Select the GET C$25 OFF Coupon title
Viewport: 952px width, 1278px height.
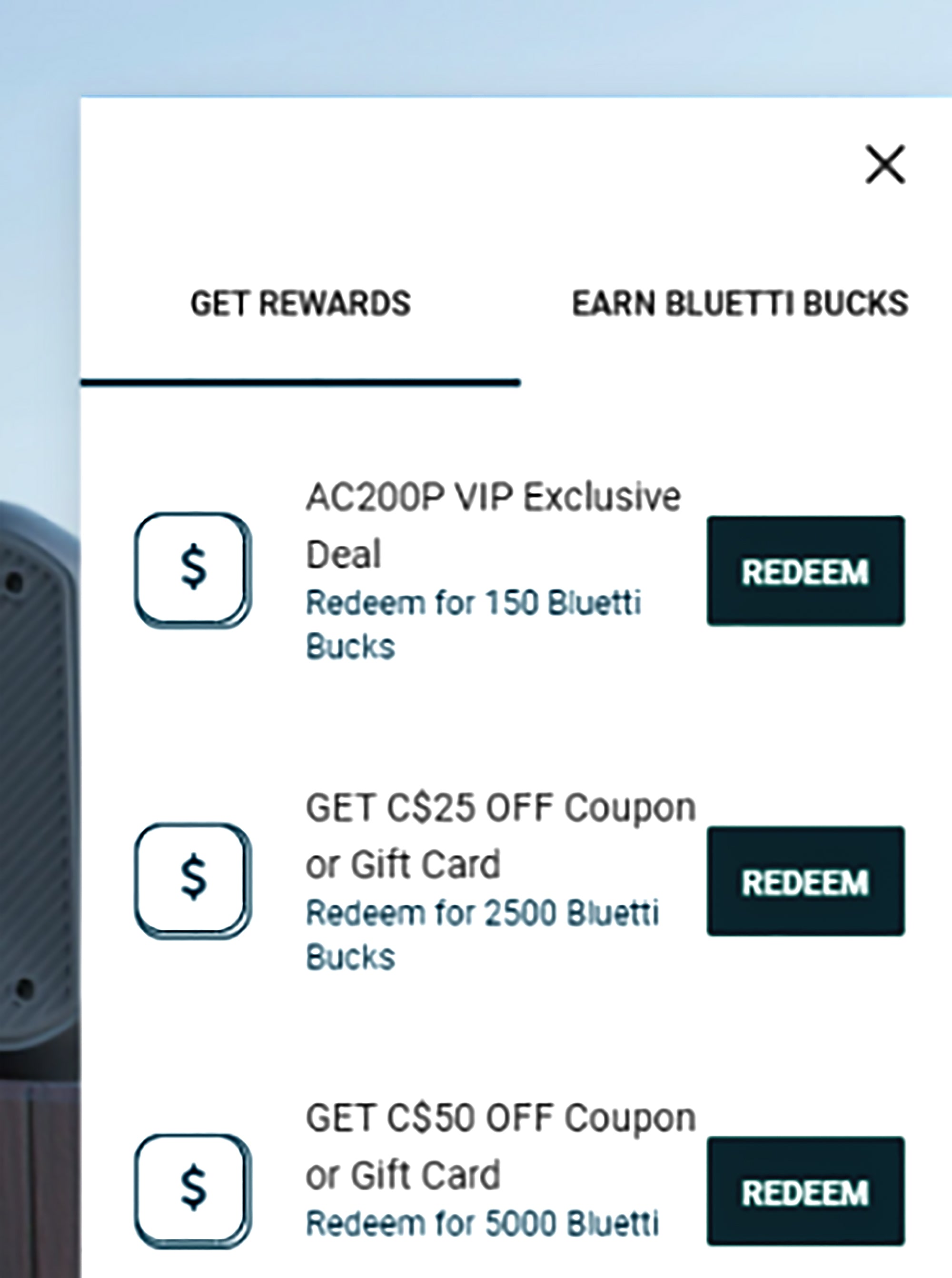[x=500, y=808]
